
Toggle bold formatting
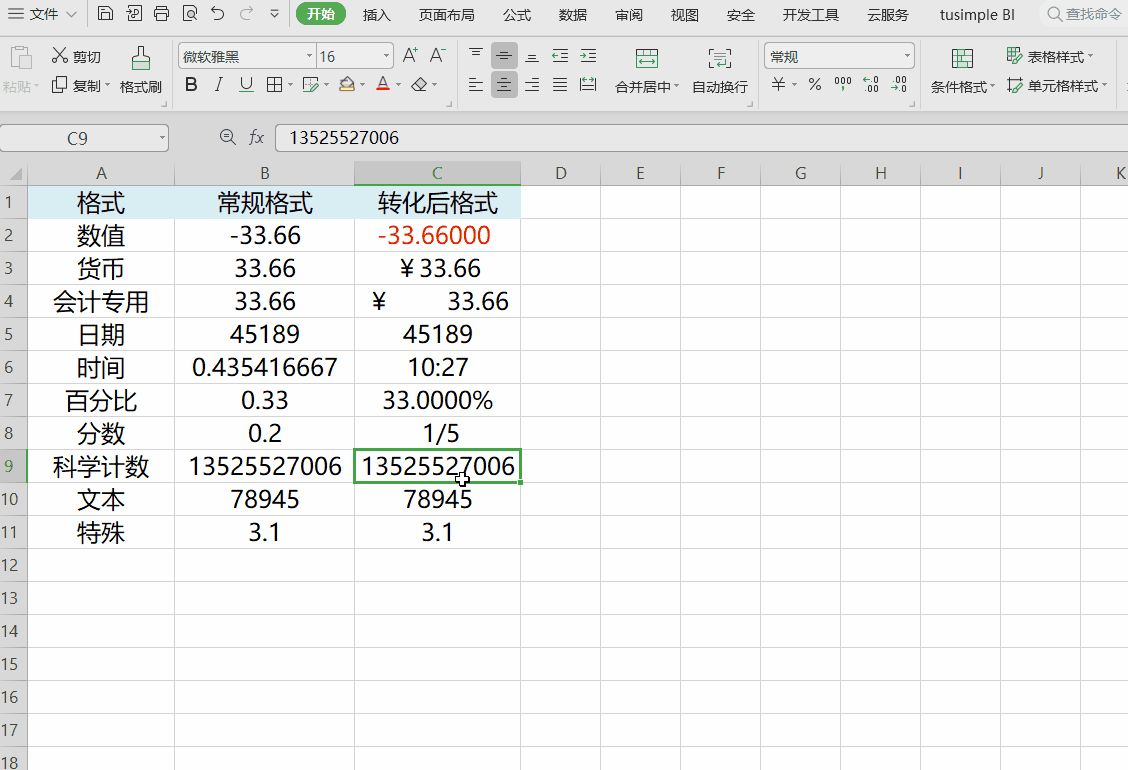[x=190, y=86]
